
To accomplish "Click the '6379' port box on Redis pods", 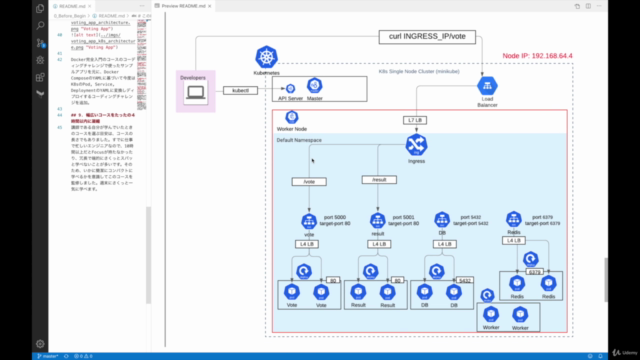I will (x=535, y=272).
